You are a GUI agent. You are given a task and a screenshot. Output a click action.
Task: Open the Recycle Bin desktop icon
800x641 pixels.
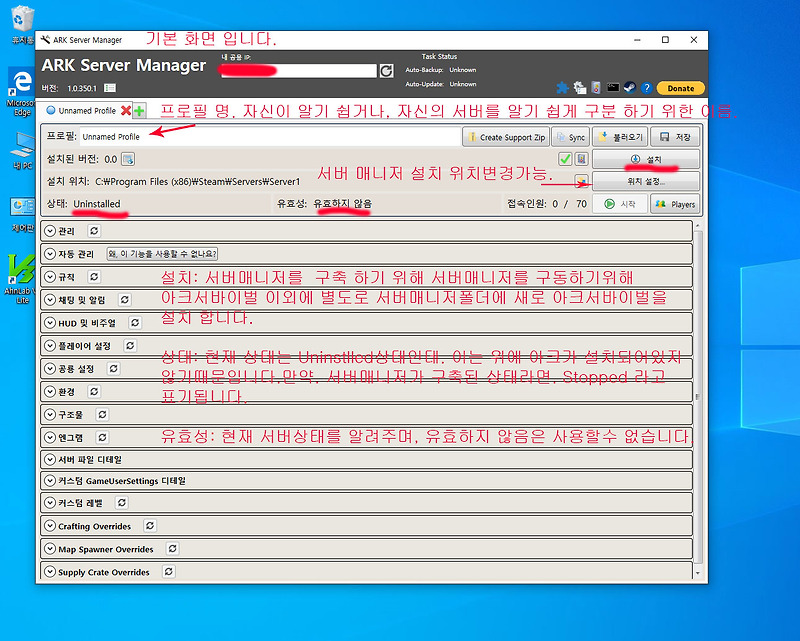coord(22,24)
